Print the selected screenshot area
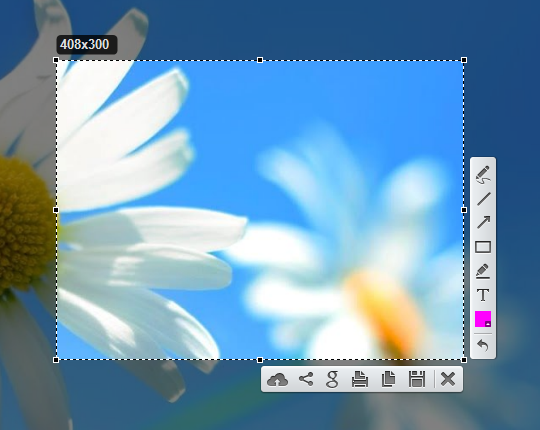The image size is (540, 430). click(360, 379)
